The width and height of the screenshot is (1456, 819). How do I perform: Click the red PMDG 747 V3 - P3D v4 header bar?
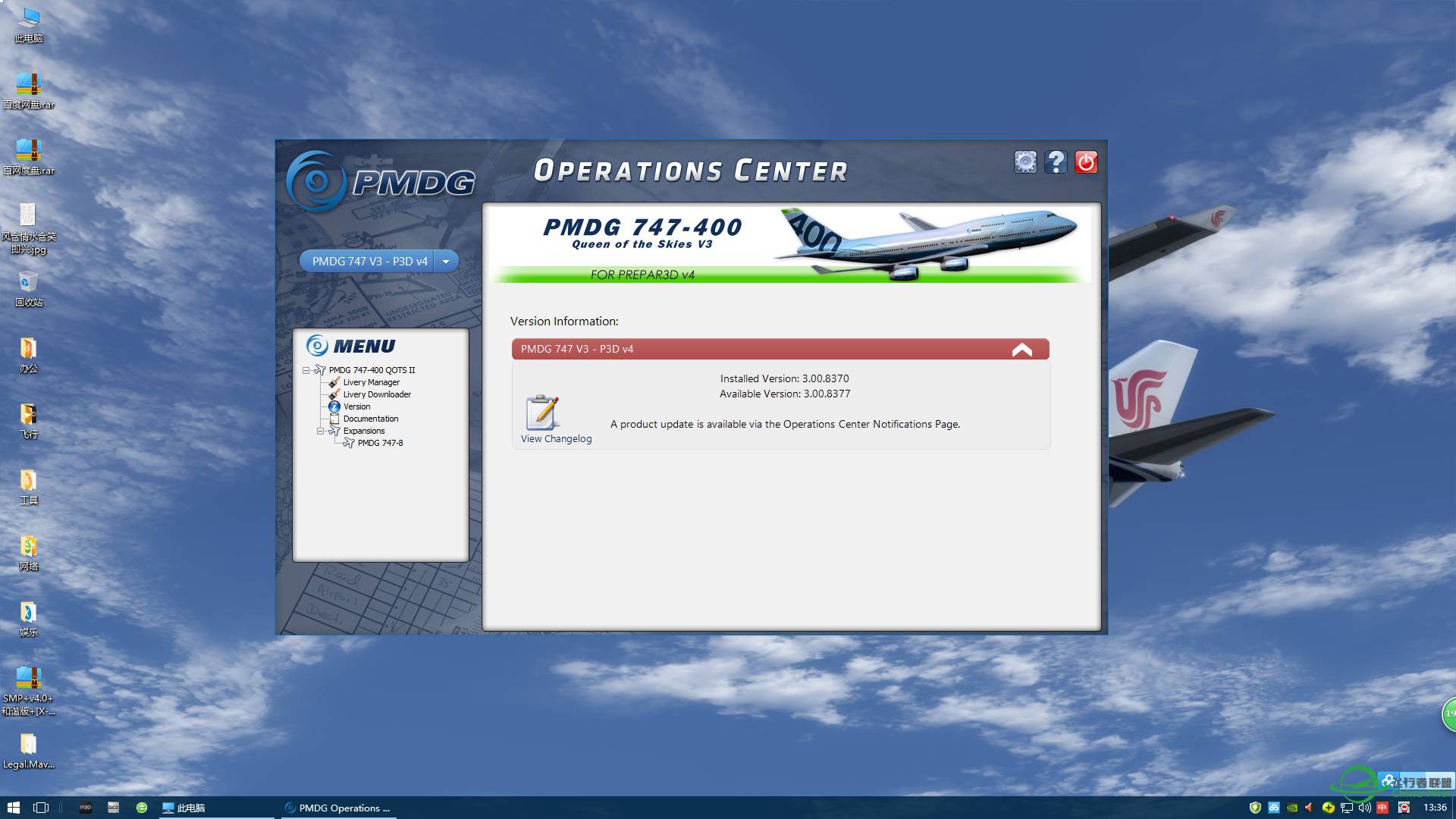point(780,349)
